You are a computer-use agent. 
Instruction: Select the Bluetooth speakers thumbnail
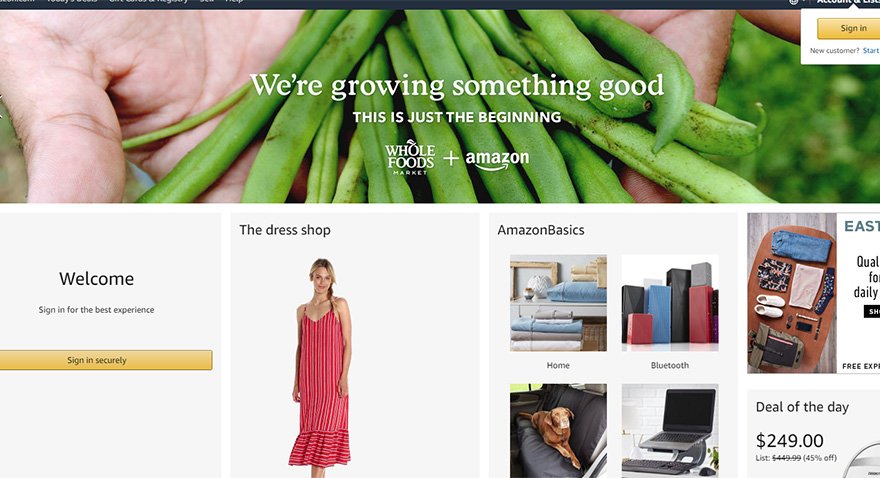coord(670,303)
